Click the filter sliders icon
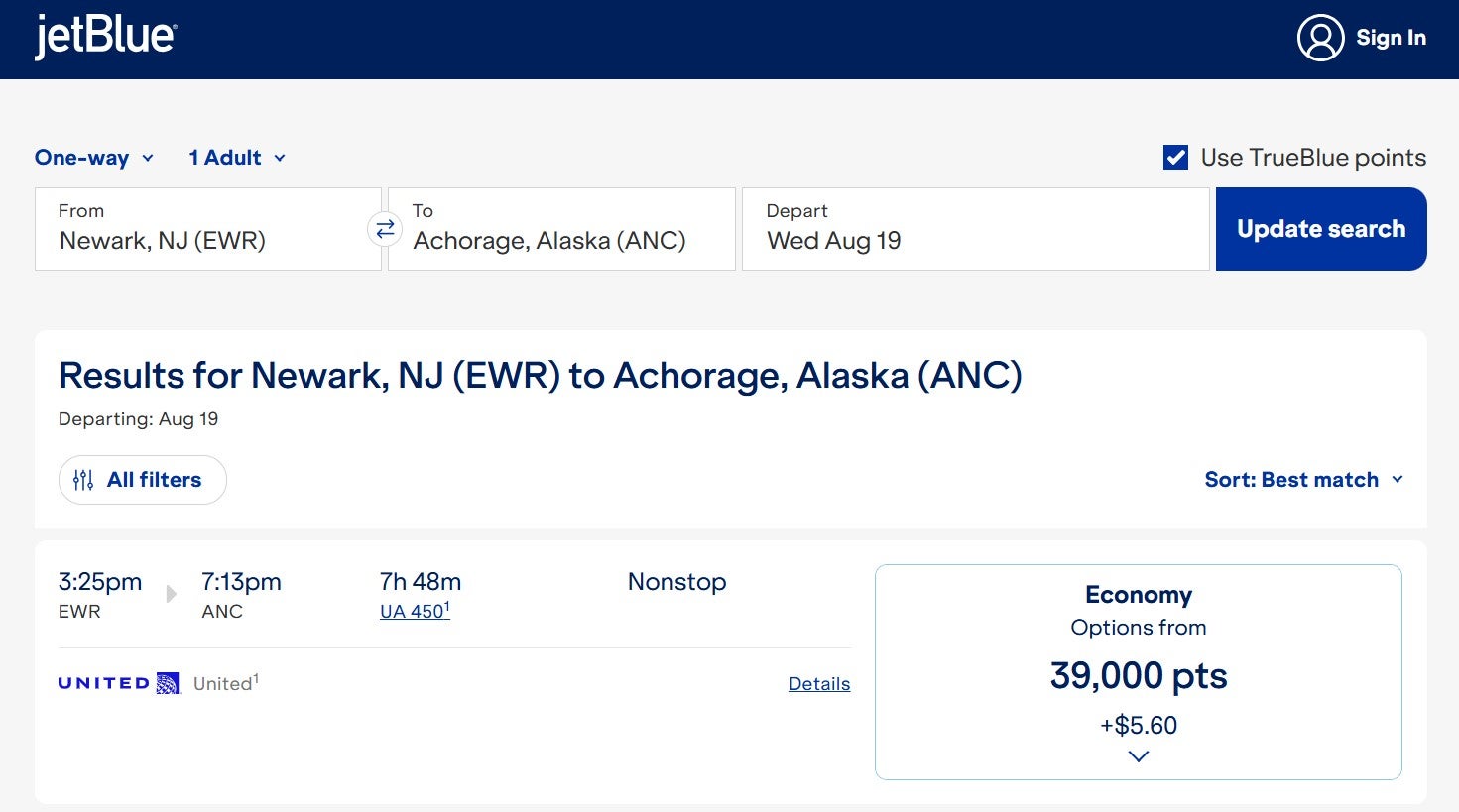Screen dimensions: 1459x812 click(x=83, y=480)
